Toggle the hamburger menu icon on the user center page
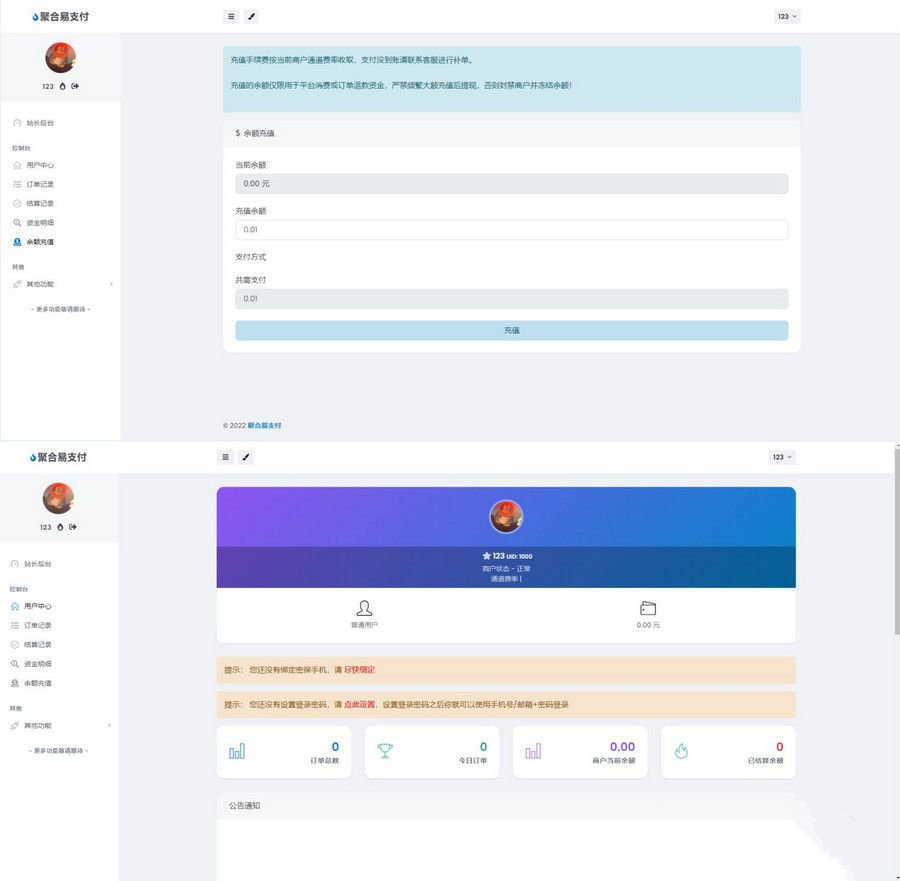 click(225, 457)
